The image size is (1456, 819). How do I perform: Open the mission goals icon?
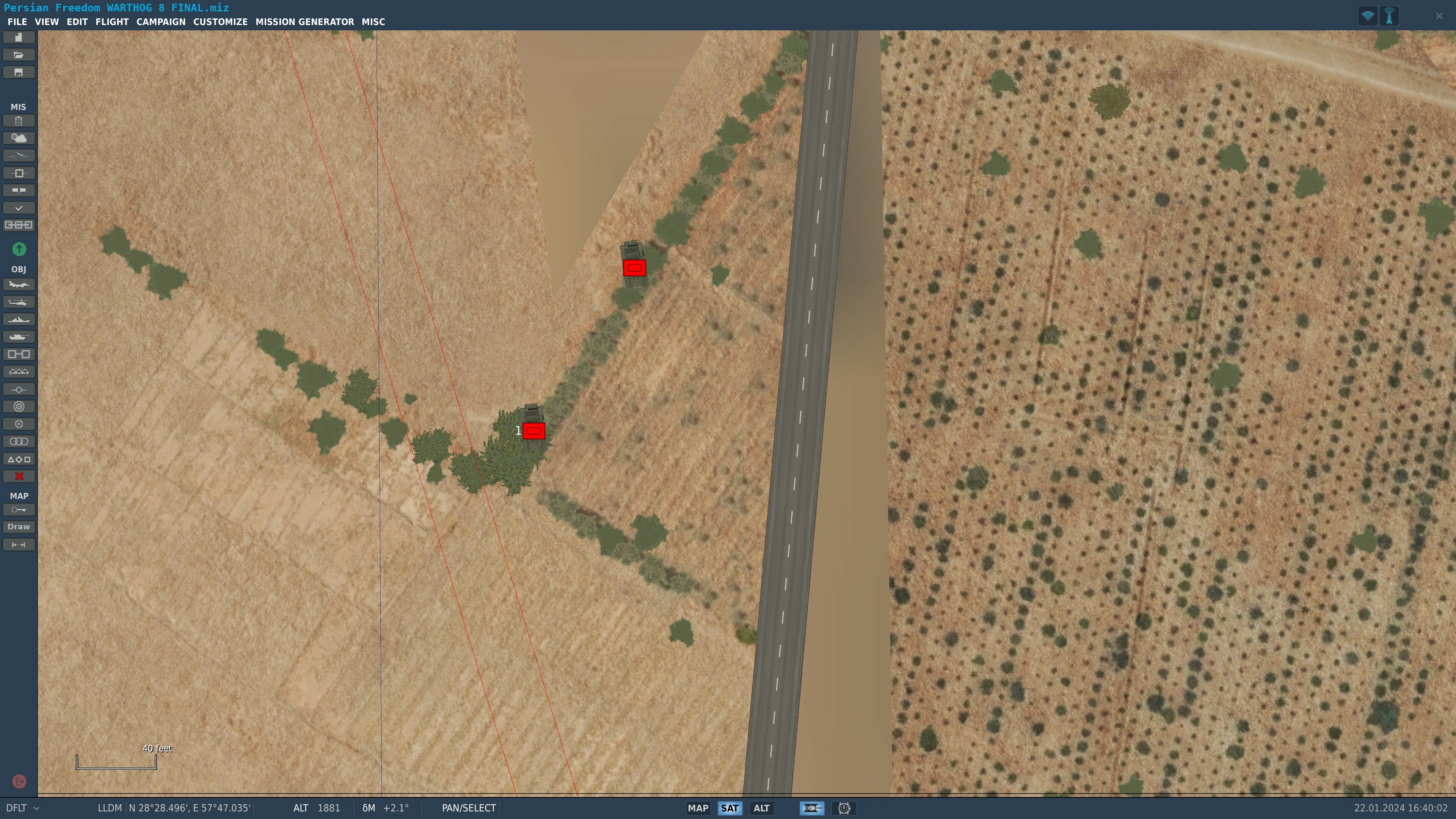[19, 173]
